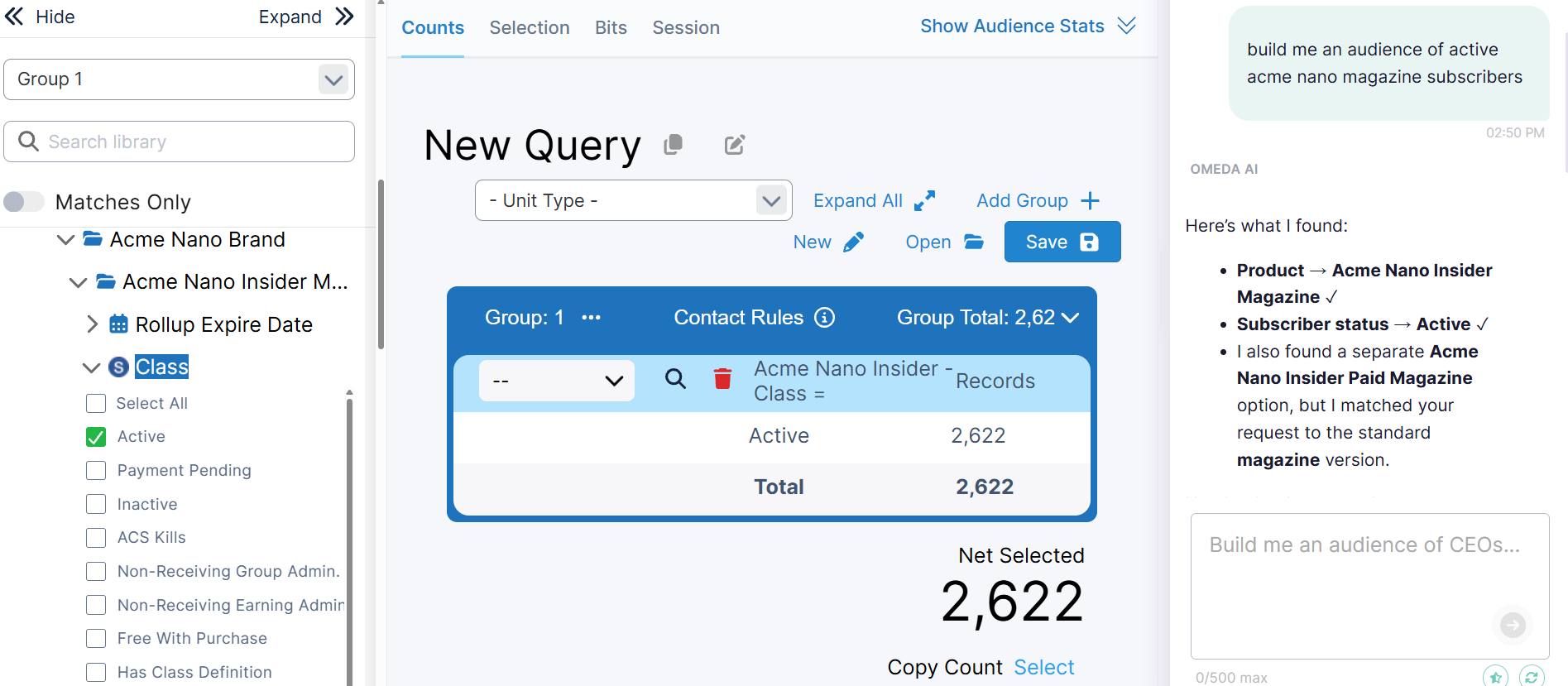The height and width of the screenshot is (686, 1568).
Task: Click the Contact Rules info icon
Action: pyautogui.click(x=825, y=317)
